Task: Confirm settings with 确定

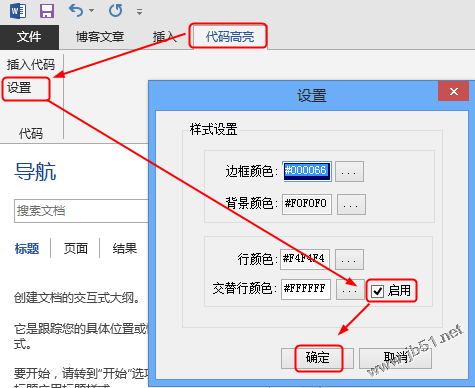Action: pos(317,358)
